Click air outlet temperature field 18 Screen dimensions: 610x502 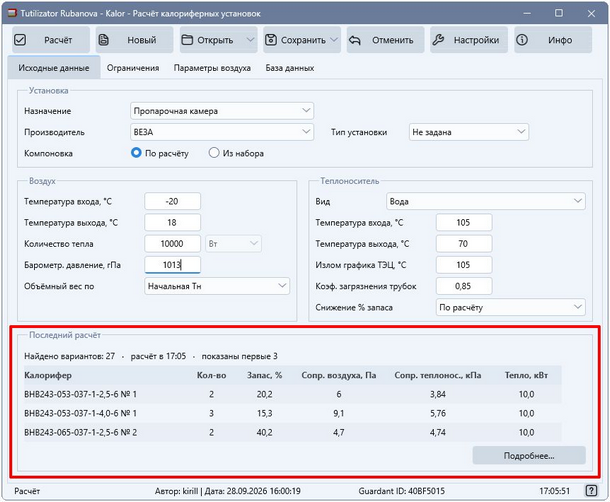pyautogui.click(x=173, y=223)
